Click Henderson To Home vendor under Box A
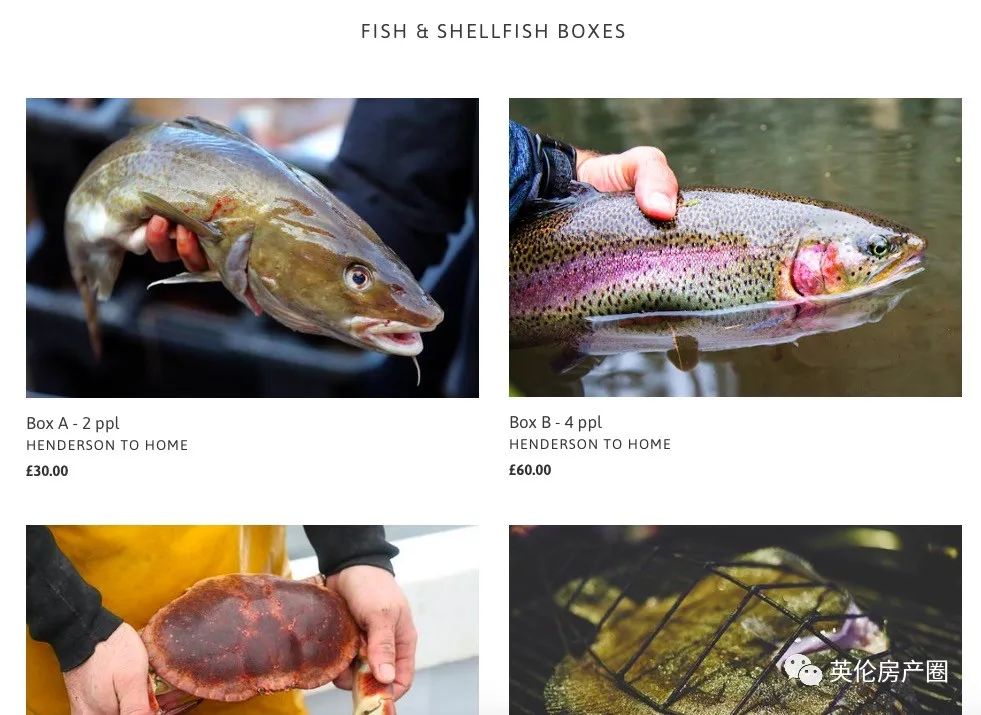 point(107,445)
